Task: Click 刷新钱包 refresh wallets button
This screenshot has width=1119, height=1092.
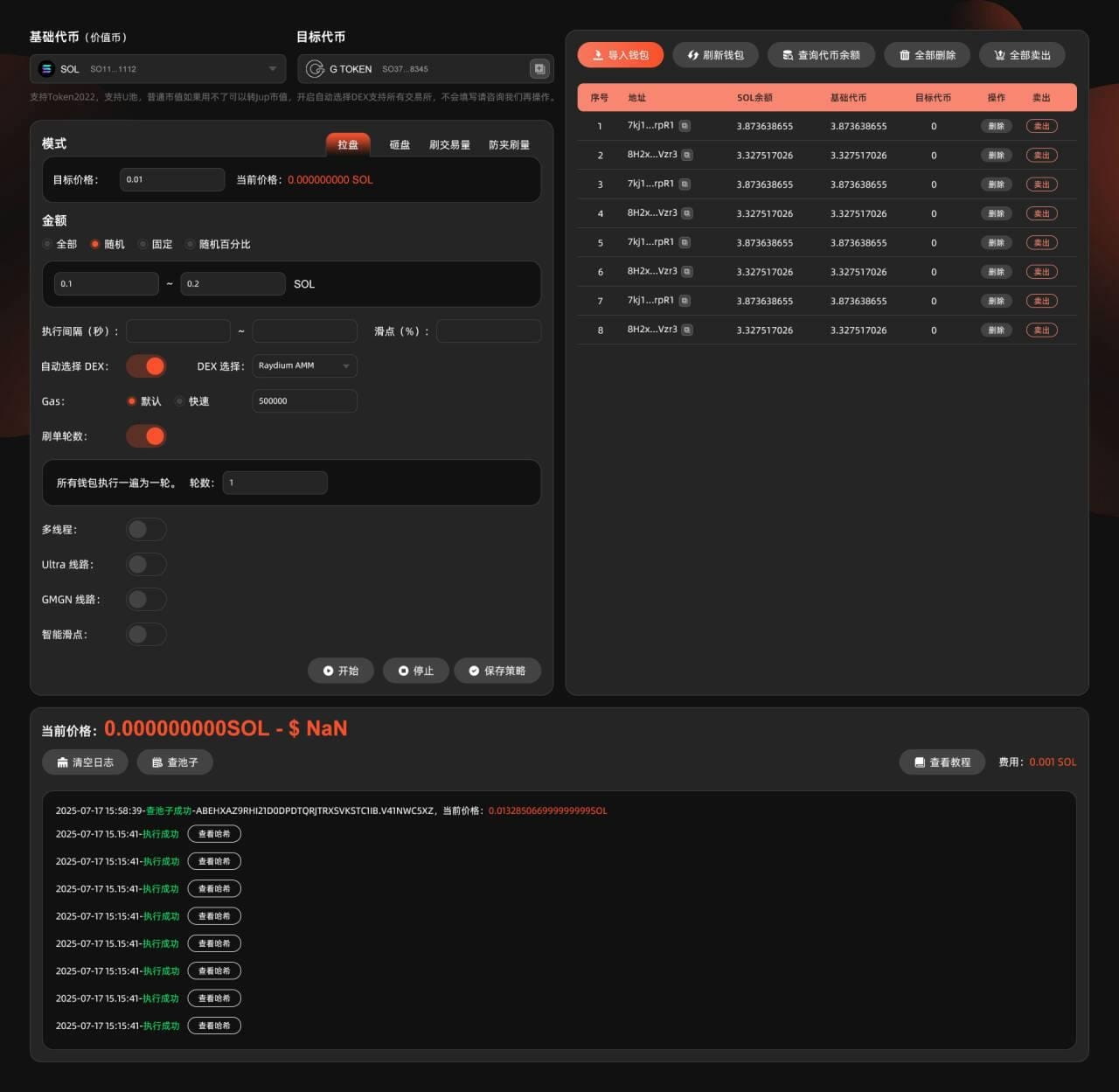Action: click(x=715, y=55)
